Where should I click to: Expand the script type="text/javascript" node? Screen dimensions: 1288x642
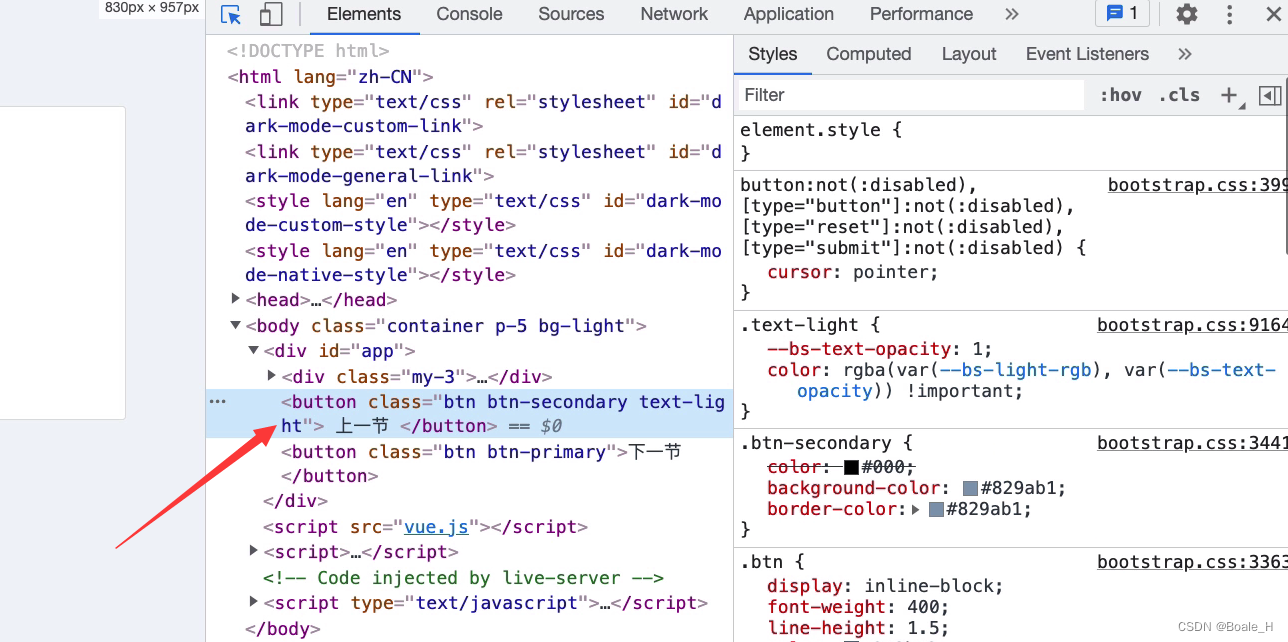click(254, 602)
